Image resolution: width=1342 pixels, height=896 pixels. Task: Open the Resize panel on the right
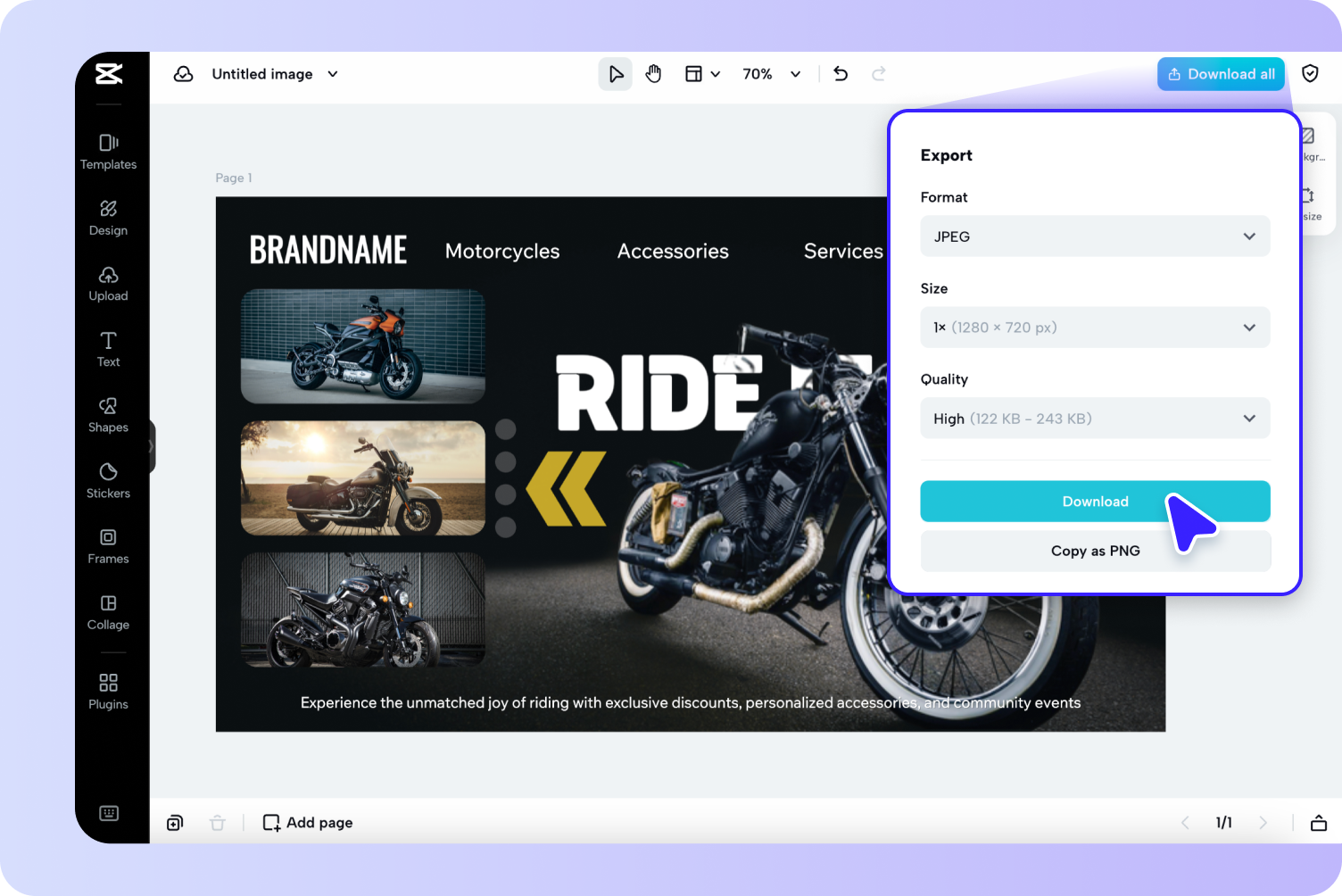coord(1309,203)
